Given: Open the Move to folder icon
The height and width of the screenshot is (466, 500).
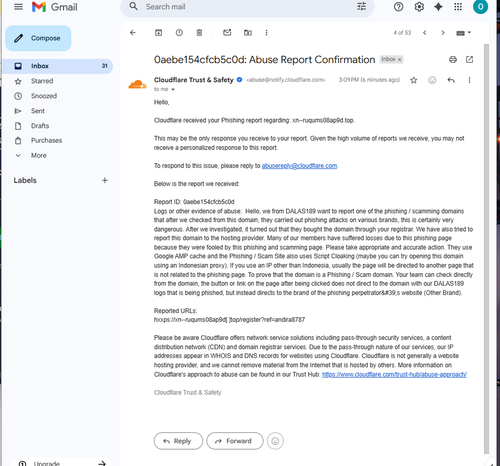Looking at the screenshot, I should coord(248,33).
